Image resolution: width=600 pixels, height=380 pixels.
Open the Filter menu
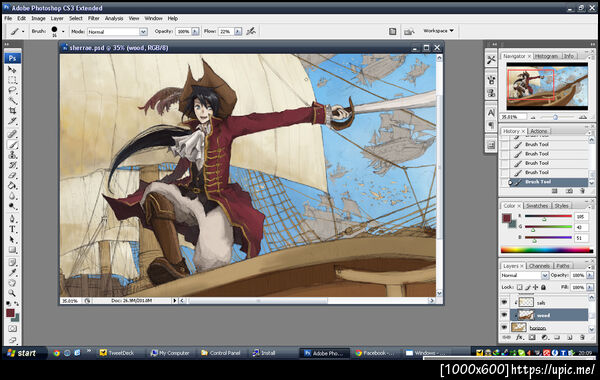(x=93, y=18)
